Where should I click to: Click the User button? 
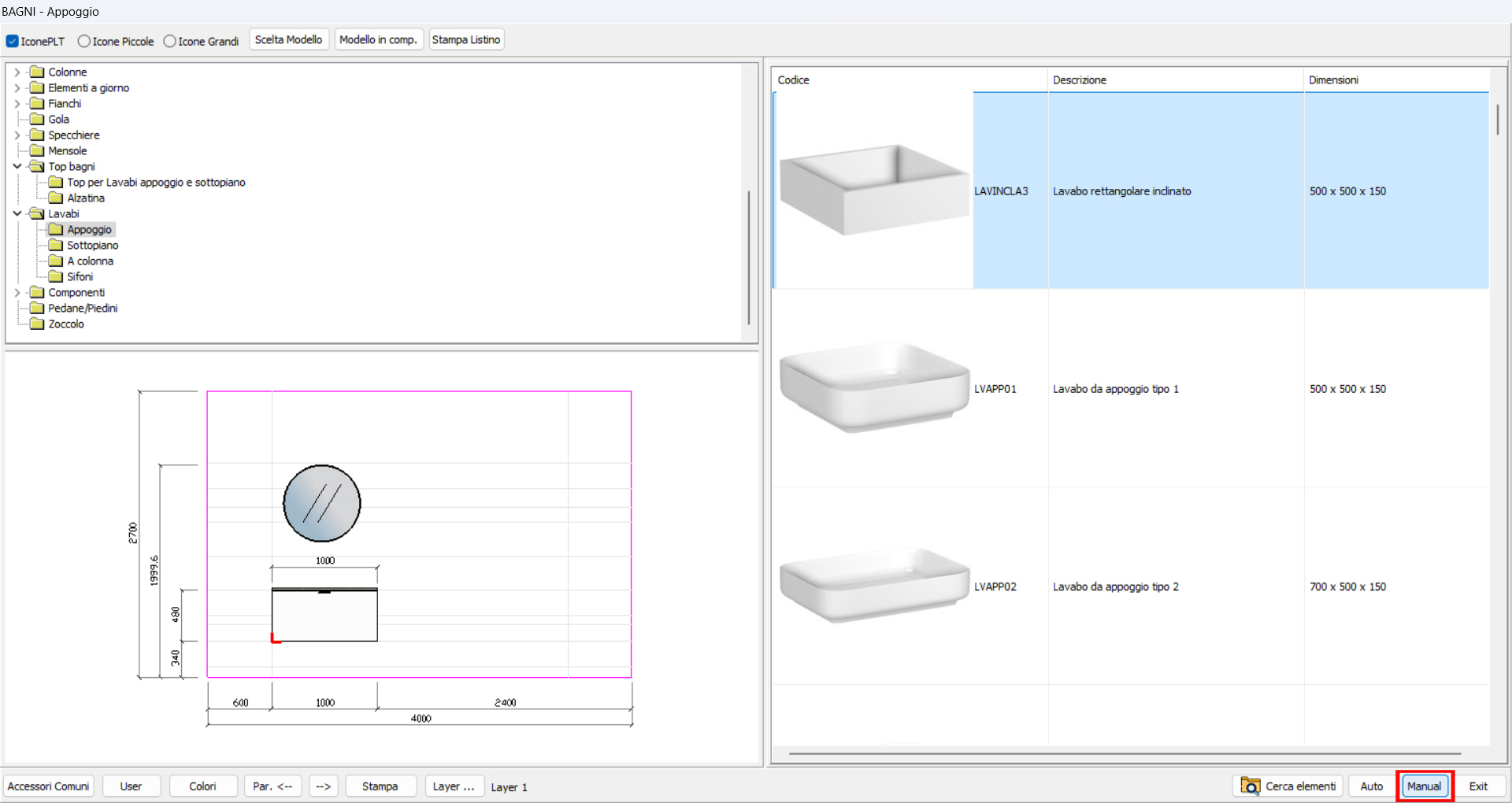click(x=132, y=786)
